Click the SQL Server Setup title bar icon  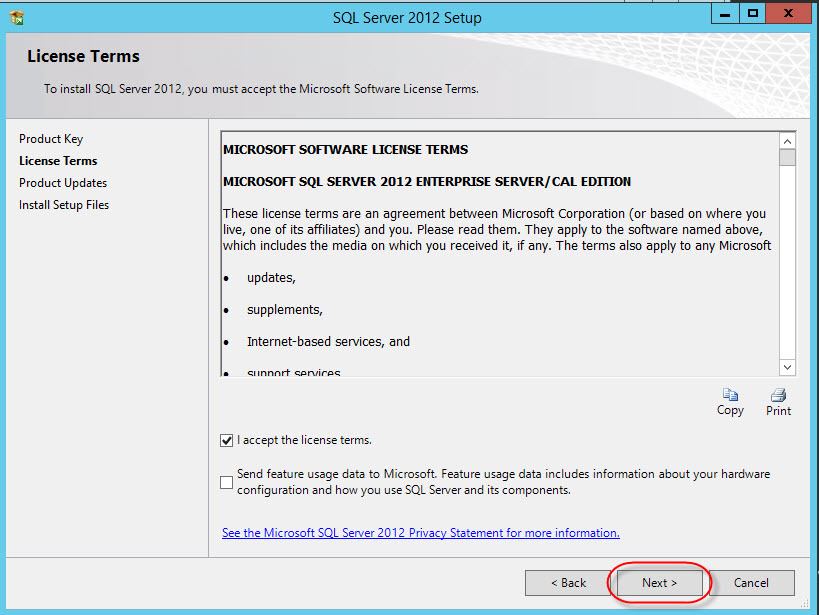point(16,17)
